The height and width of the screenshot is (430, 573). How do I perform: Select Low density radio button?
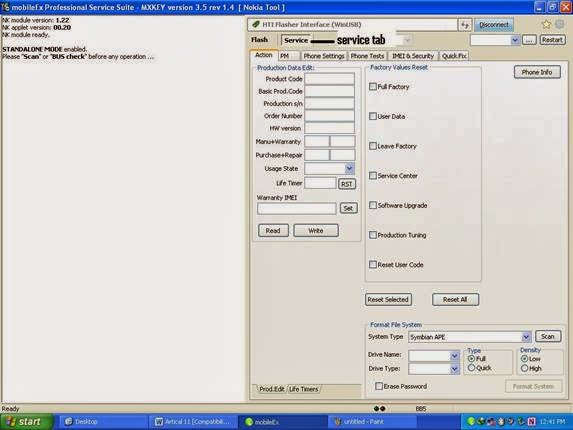(x=524, y=359)
